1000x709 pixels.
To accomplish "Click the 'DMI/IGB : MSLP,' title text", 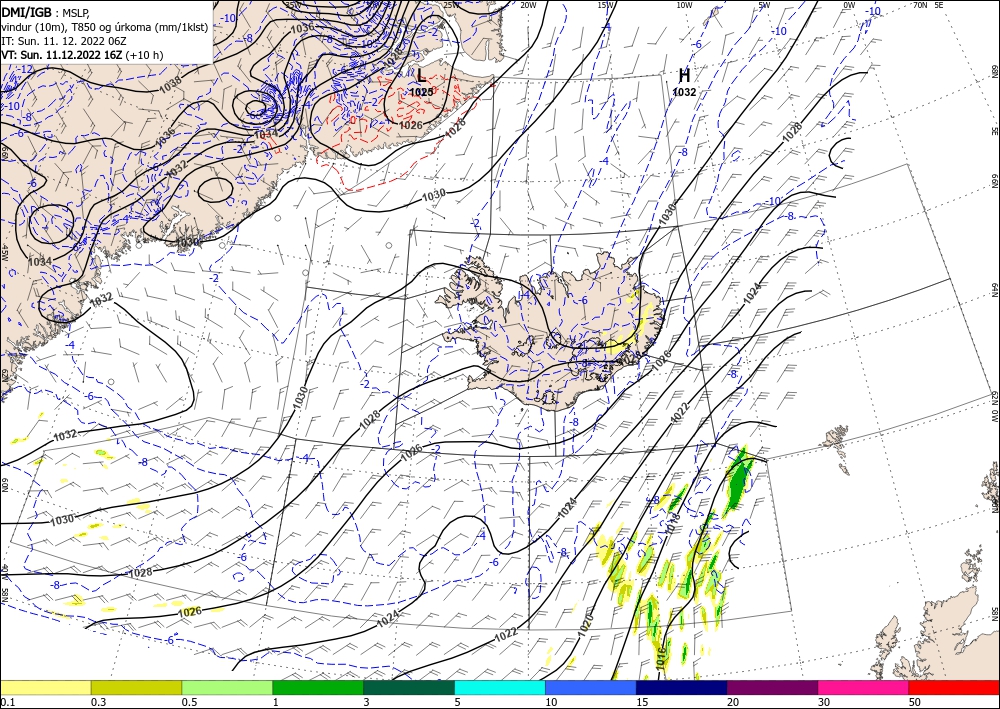I will 46,12.
